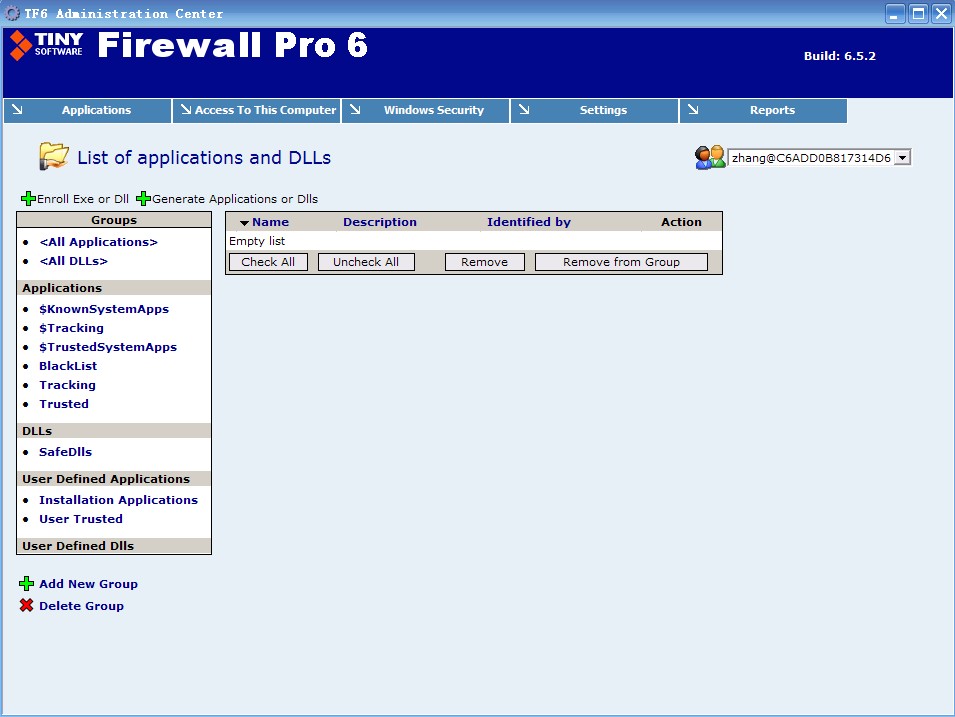Sort by the Name column header
The image size is (955, 717).
tap(270, 222)
